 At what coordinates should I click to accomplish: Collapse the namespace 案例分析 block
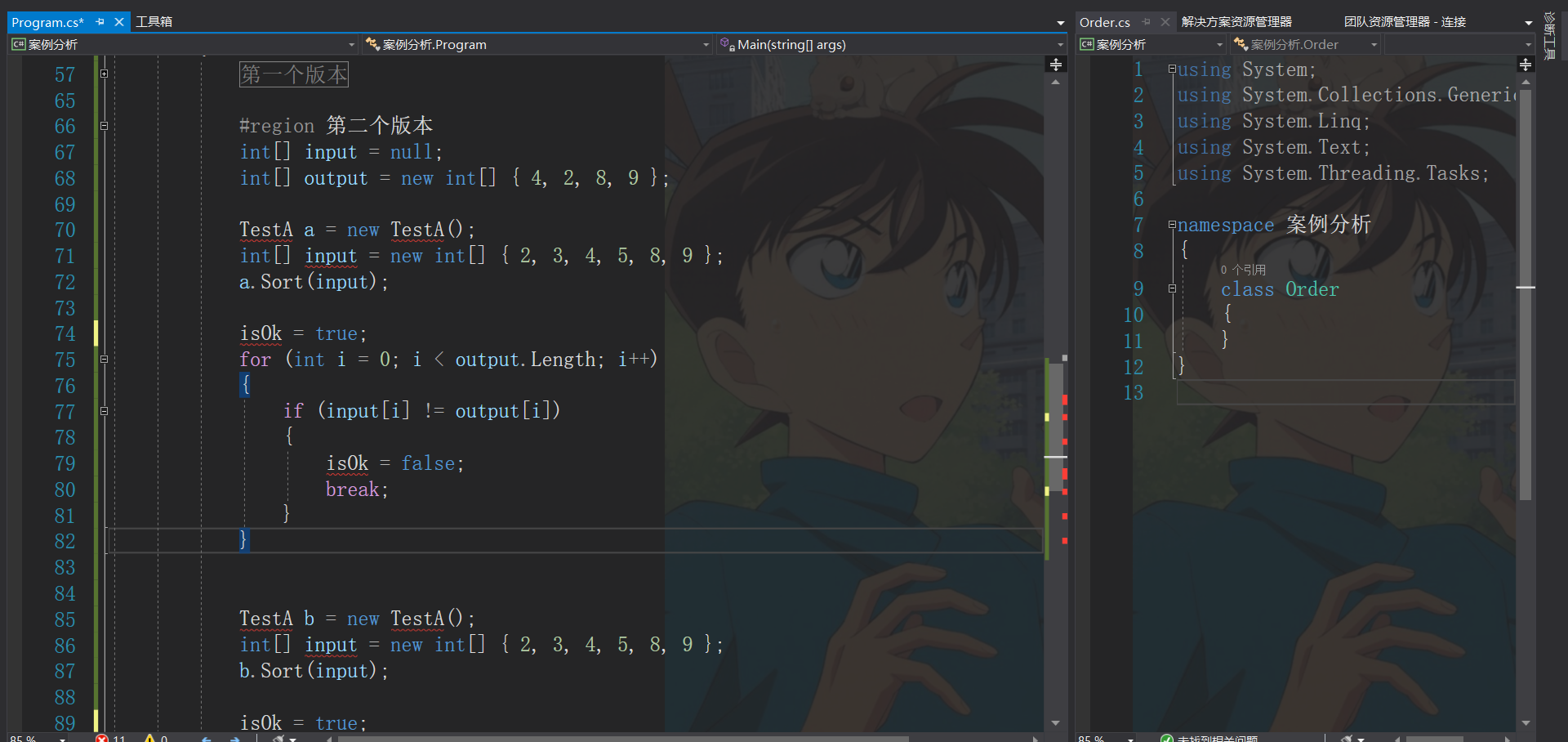coord(1172,225)
